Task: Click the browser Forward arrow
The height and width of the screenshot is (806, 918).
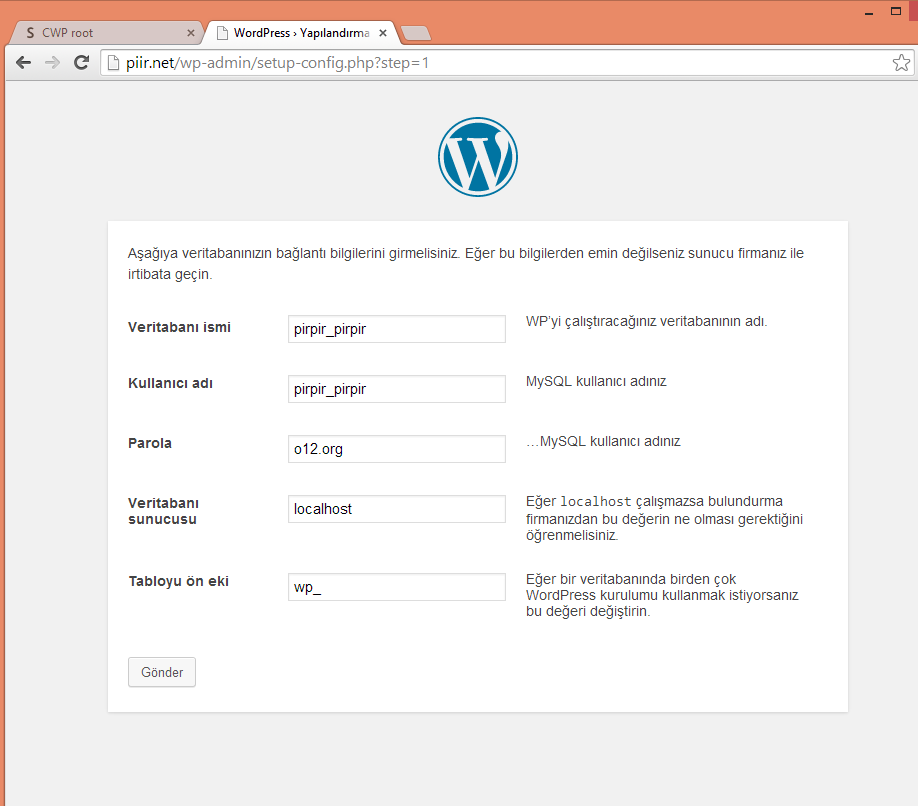Action: [53, 63]
